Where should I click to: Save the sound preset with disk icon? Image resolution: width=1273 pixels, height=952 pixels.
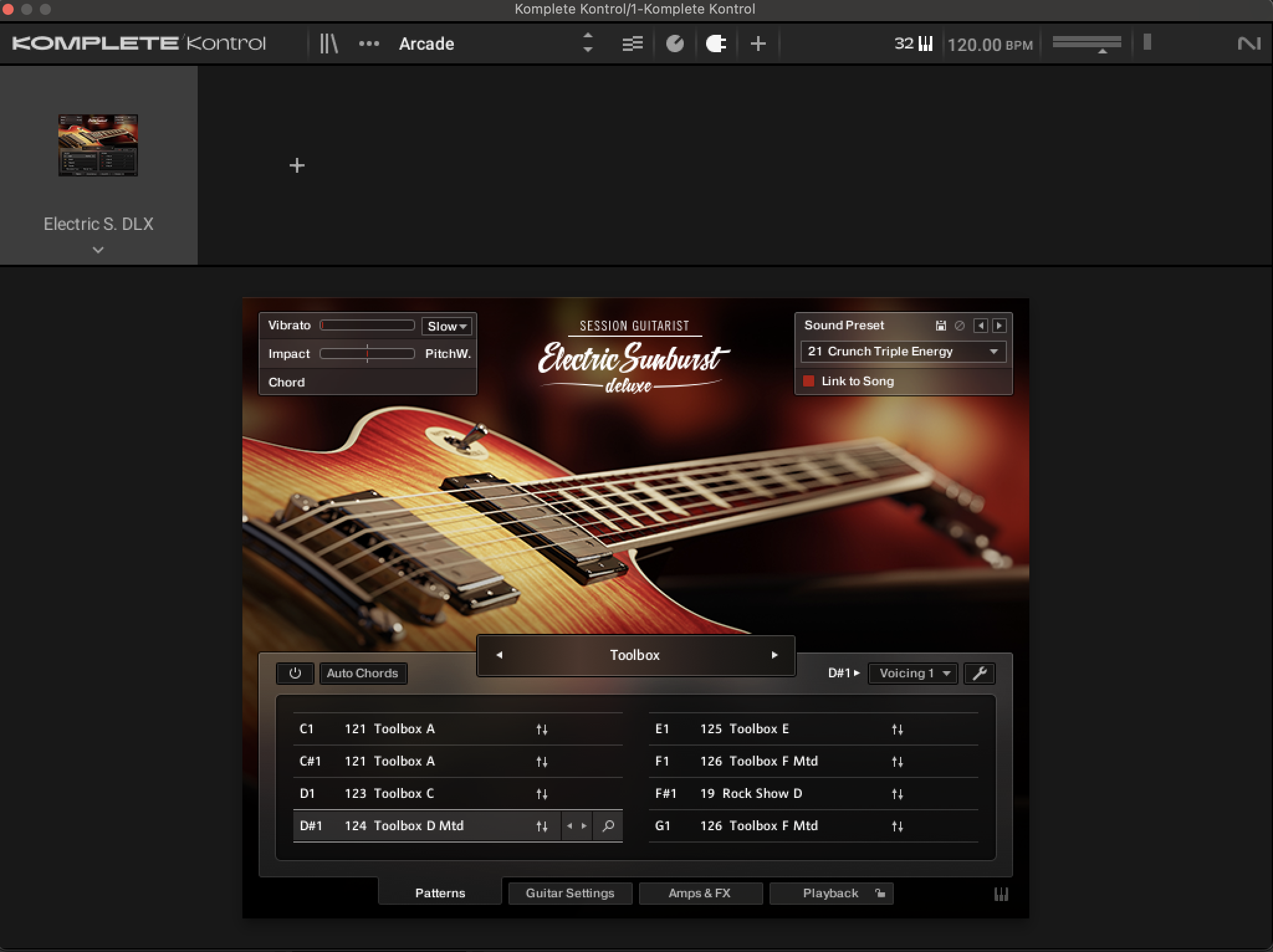941,326
